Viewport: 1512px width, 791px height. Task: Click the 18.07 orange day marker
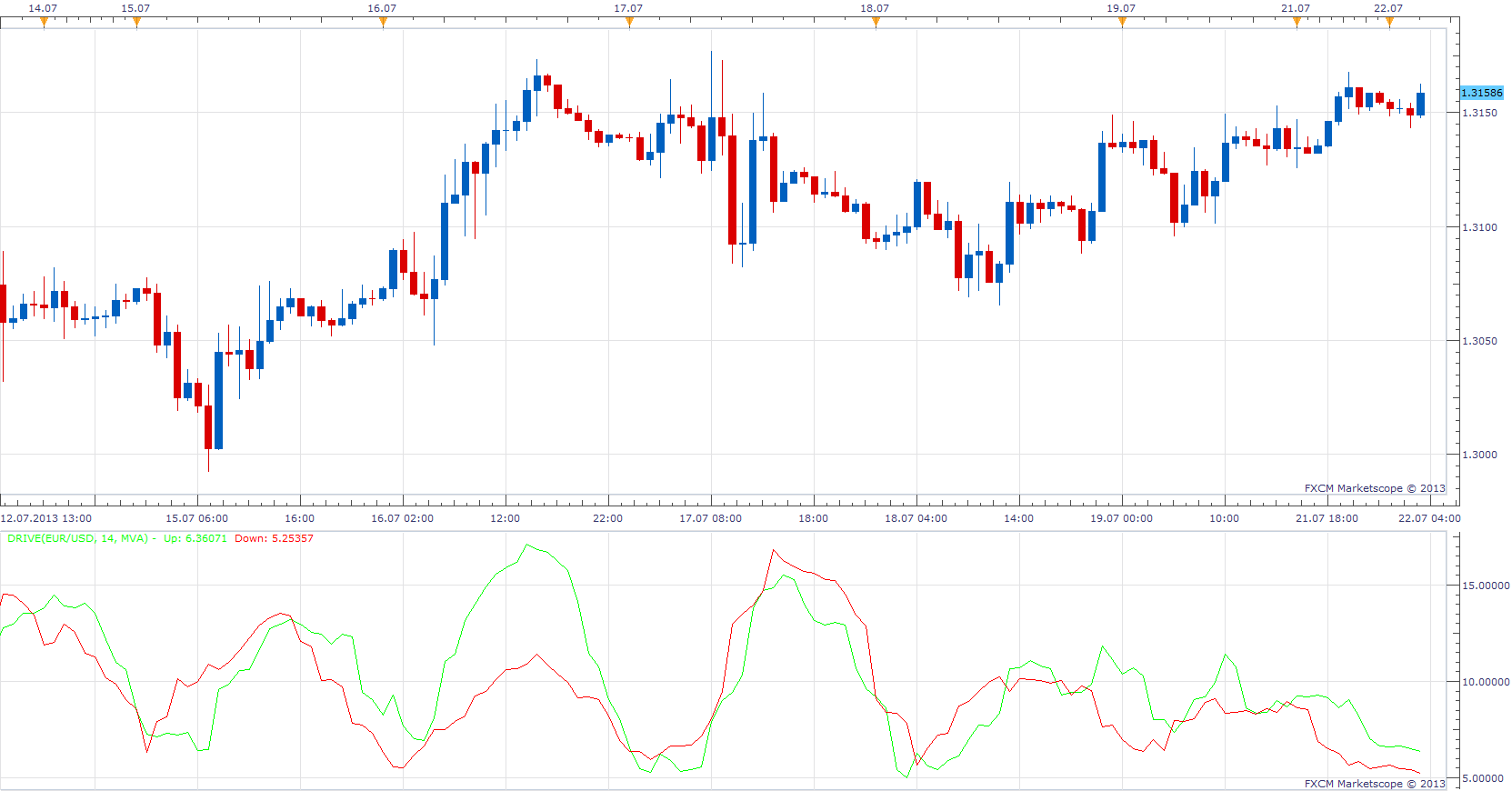coord(876,22)
